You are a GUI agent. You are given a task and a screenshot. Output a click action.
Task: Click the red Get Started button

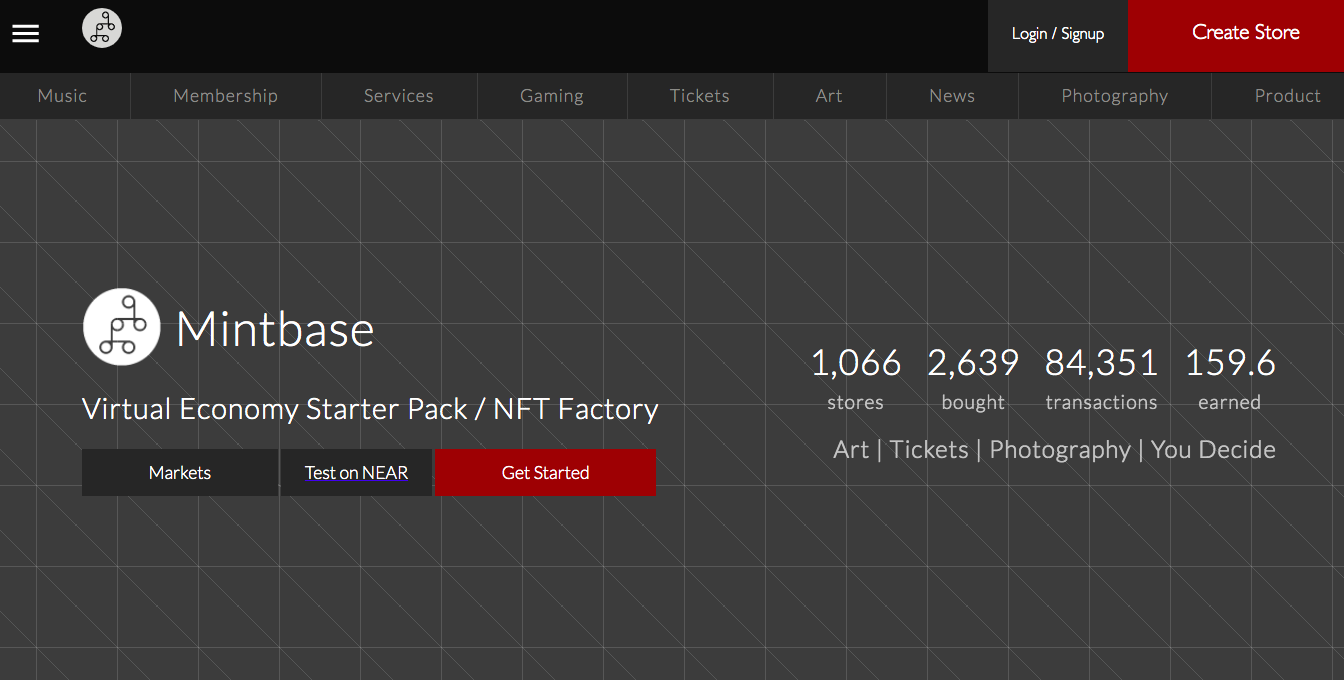[545, 473]
